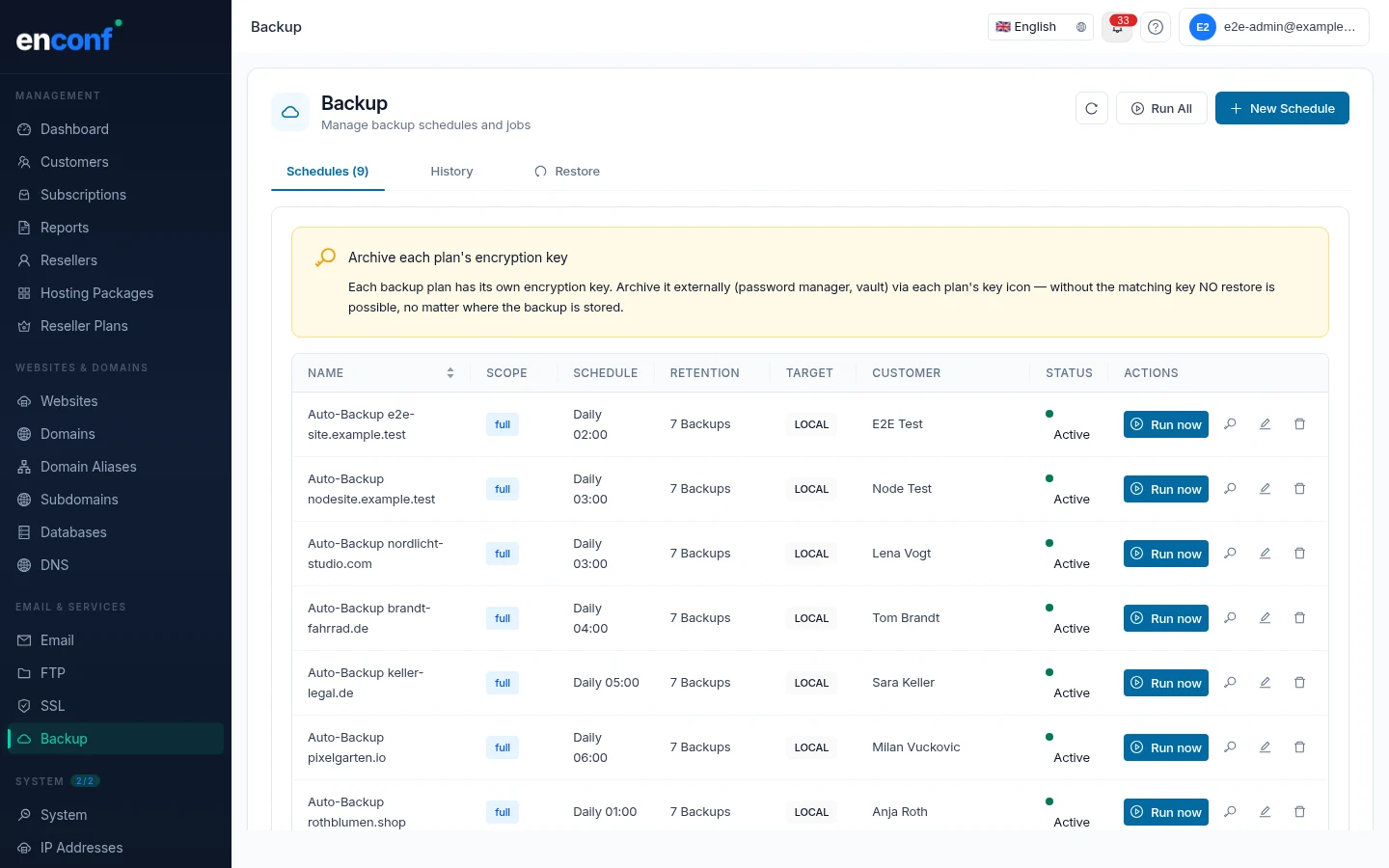Image resolution: width=1389 pixels, height=868 pixels.
Task: Open System in the sidebar
Action: point(116,815)
